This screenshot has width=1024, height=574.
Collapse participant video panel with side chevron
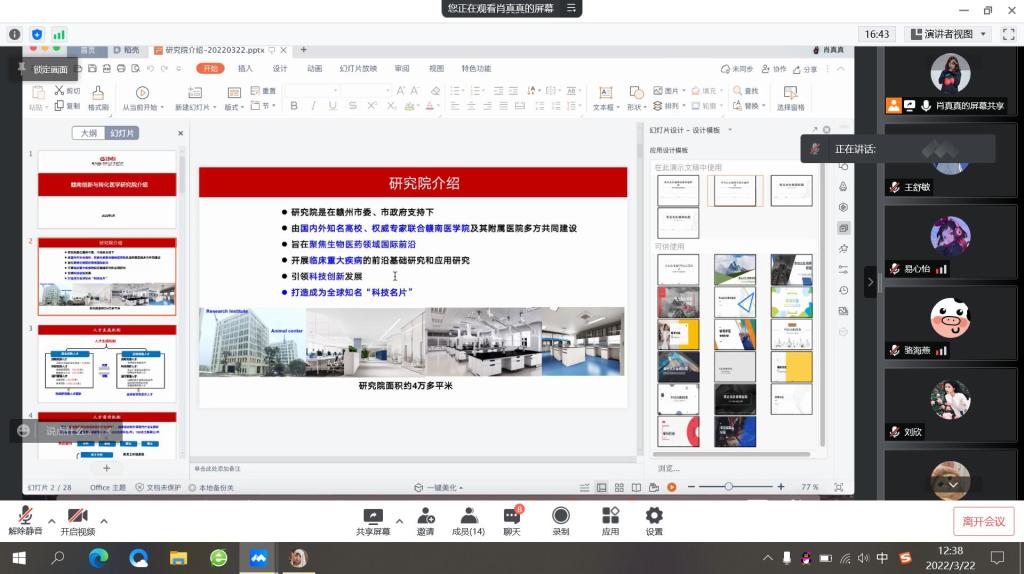pos(870,282)
